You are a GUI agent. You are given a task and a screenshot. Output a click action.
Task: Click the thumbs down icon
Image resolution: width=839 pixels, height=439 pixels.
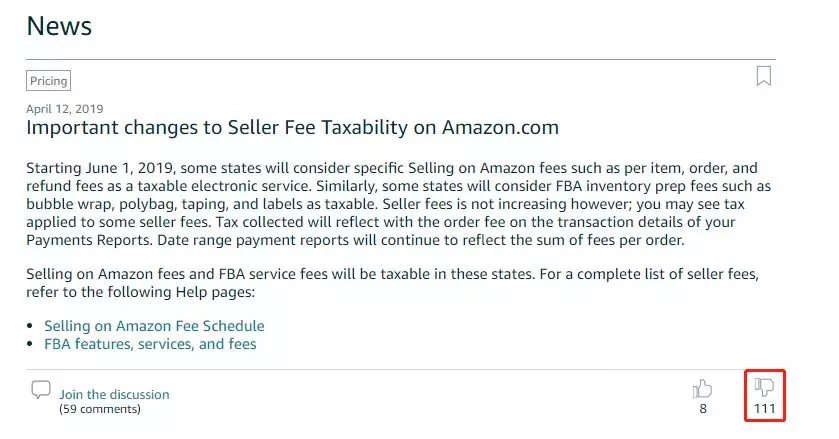pos(764,387)
